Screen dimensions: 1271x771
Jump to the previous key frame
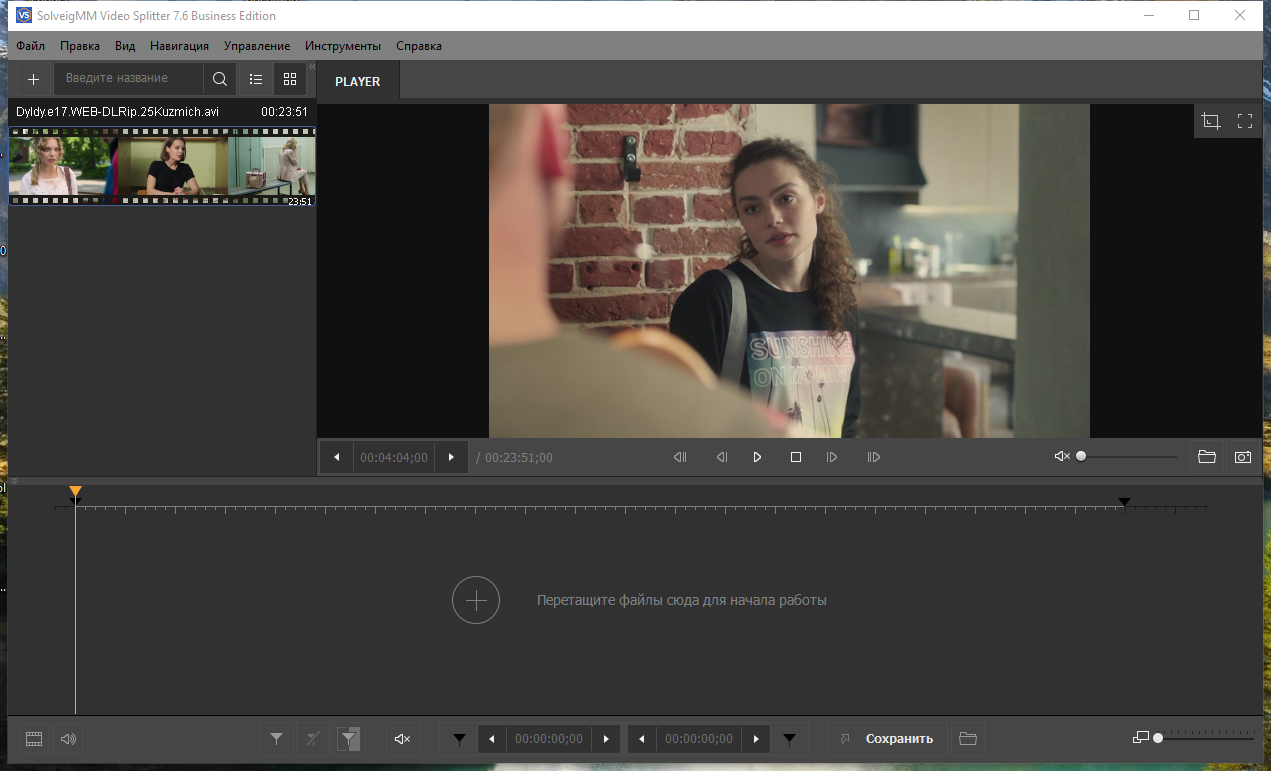click(x=680, y=457)
